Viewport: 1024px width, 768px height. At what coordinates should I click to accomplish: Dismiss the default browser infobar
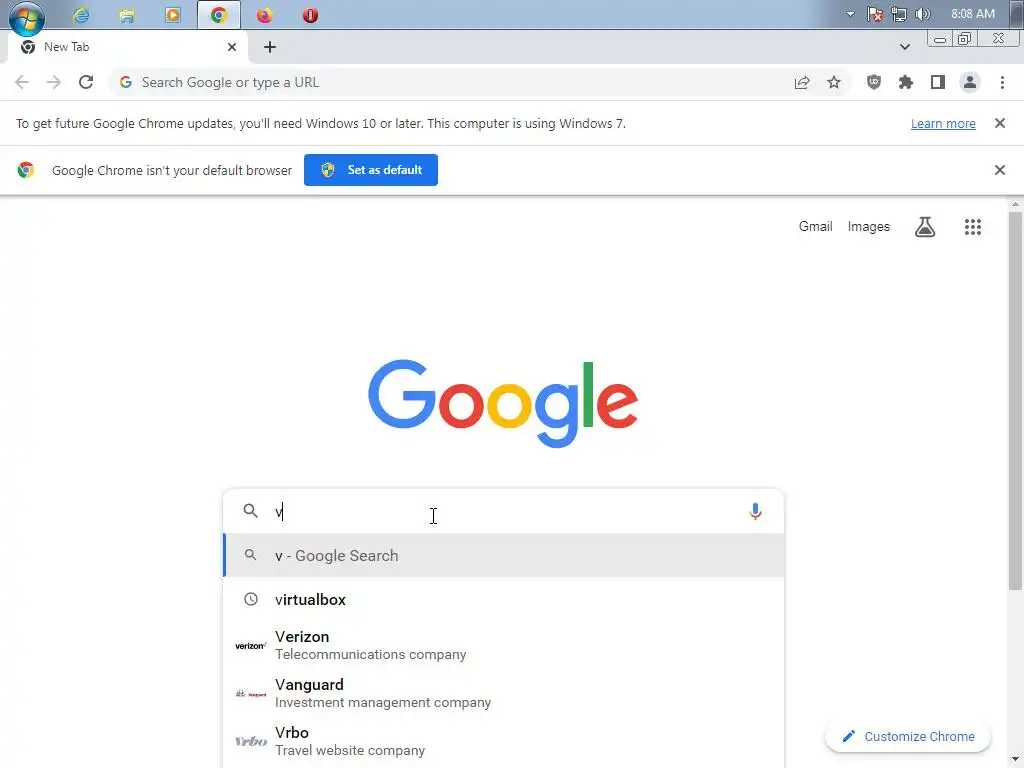pyautogui.click(x=999, y=170)
